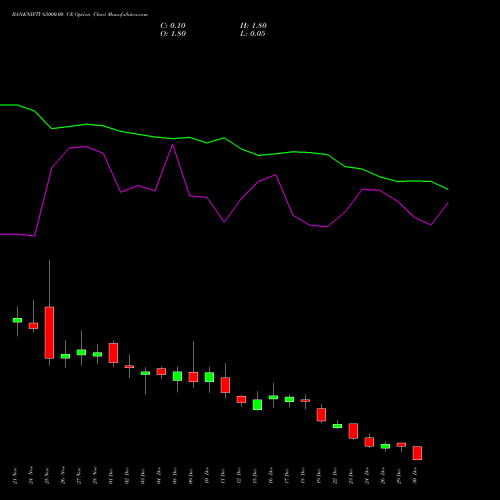
Task: Click the 01 Dec date label
Action: click(x=111, y=476)
